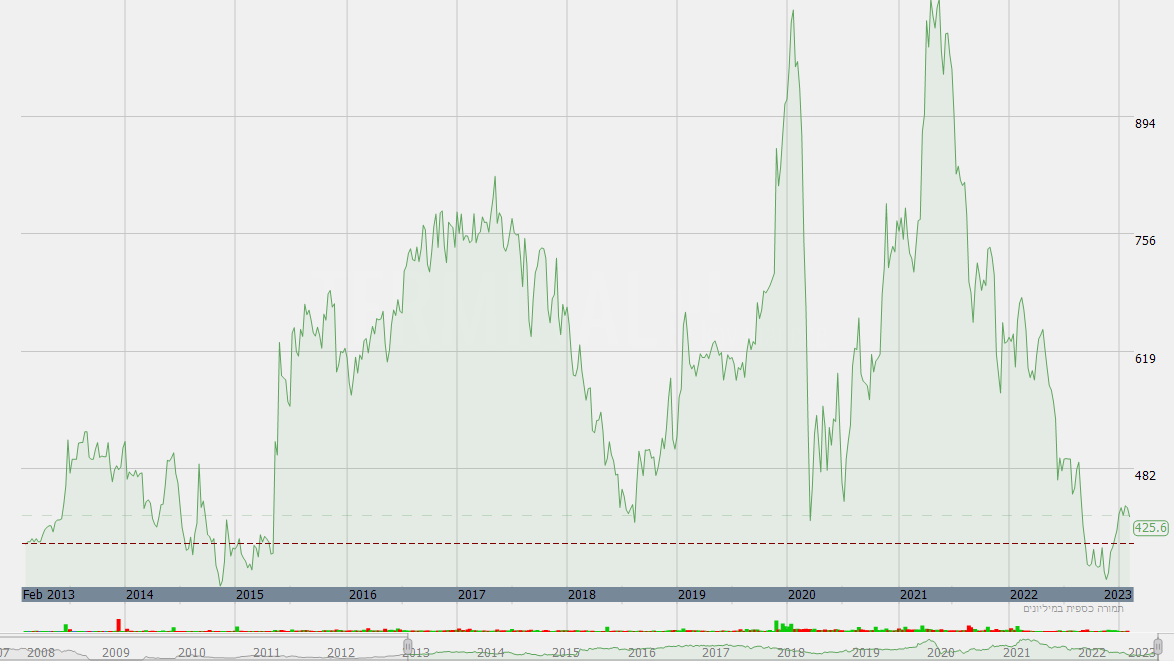Click the 2015 label on main time axis
Viewport: 1174px width, 661px height.
(250, 594)
